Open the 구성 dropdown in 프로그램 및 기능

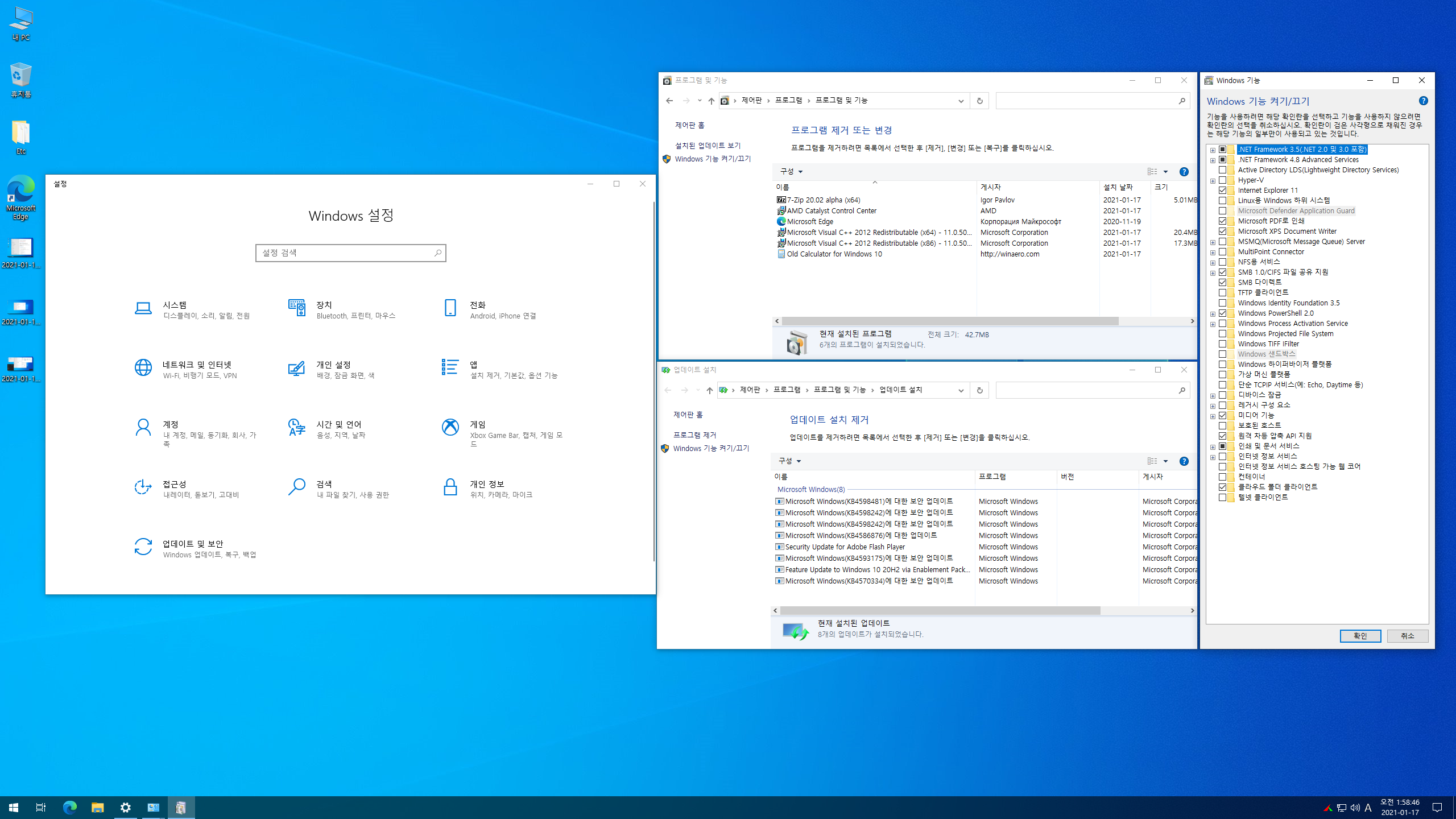click(x=791, y=172)
